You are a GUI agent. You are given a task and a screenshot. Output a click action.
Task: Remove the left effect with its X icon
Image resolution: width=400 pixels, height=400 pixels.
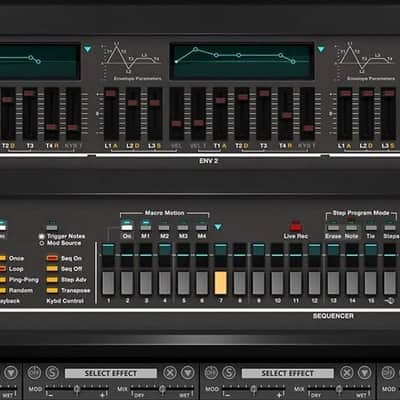point(170,372)
